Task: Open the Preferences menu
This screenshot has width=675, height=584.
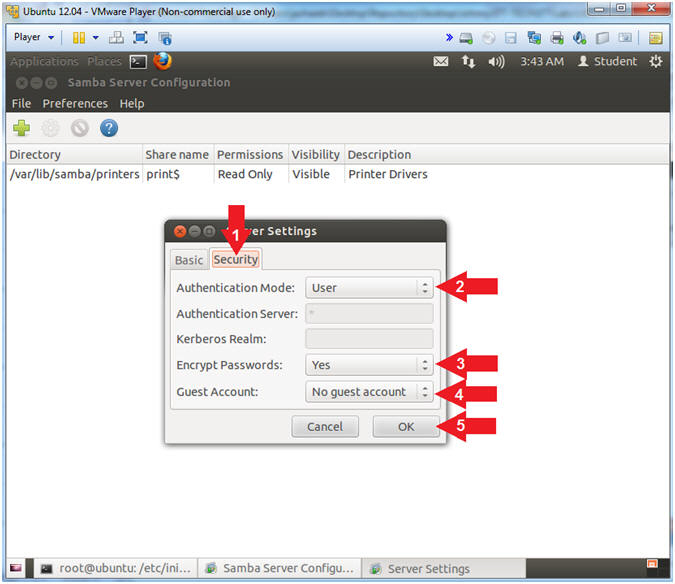Action: pyautogui.click(x=75, y=104)
